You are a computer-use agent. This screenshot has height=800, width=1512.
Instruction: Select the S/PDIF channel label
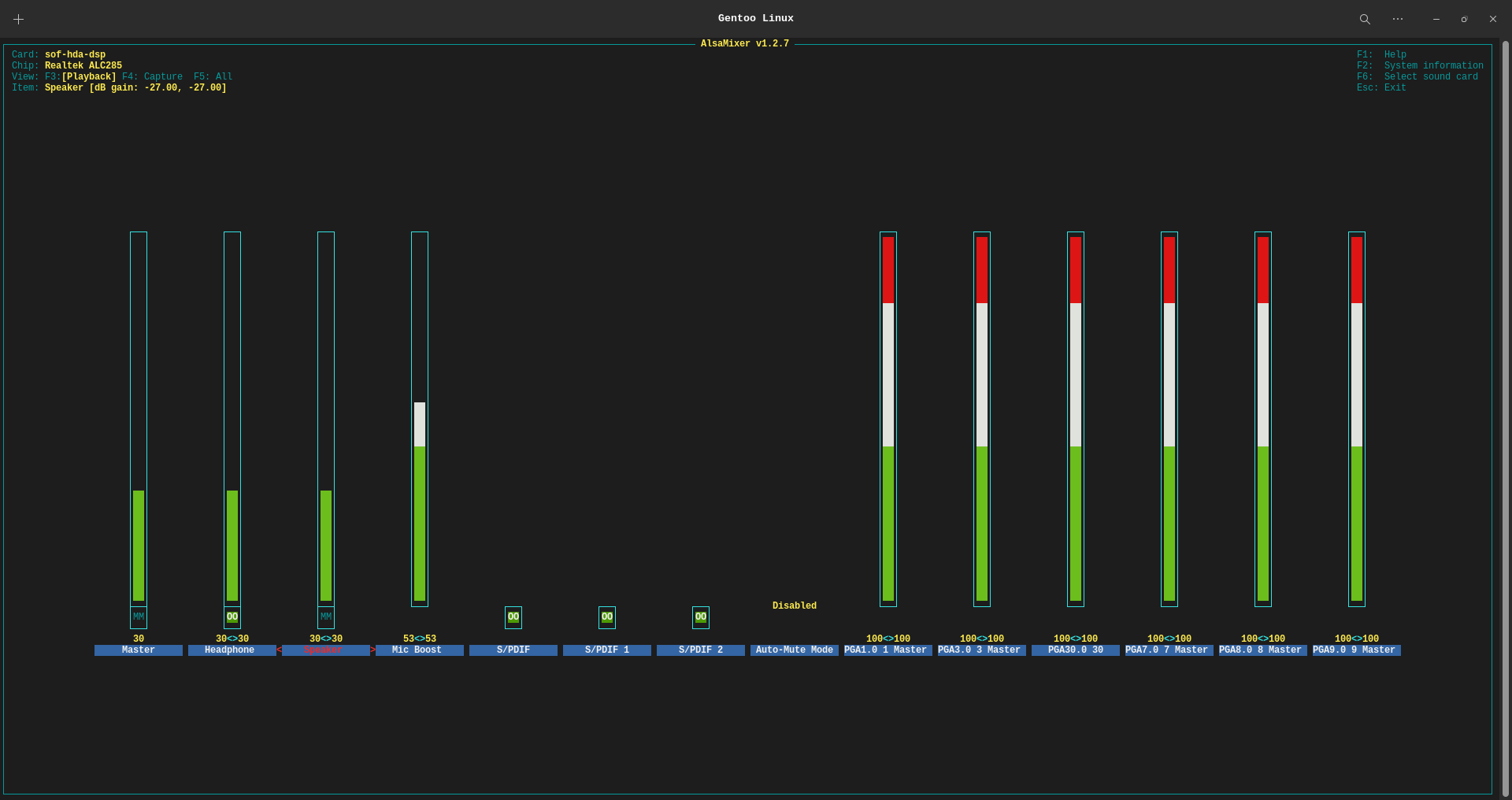(513, 650)
